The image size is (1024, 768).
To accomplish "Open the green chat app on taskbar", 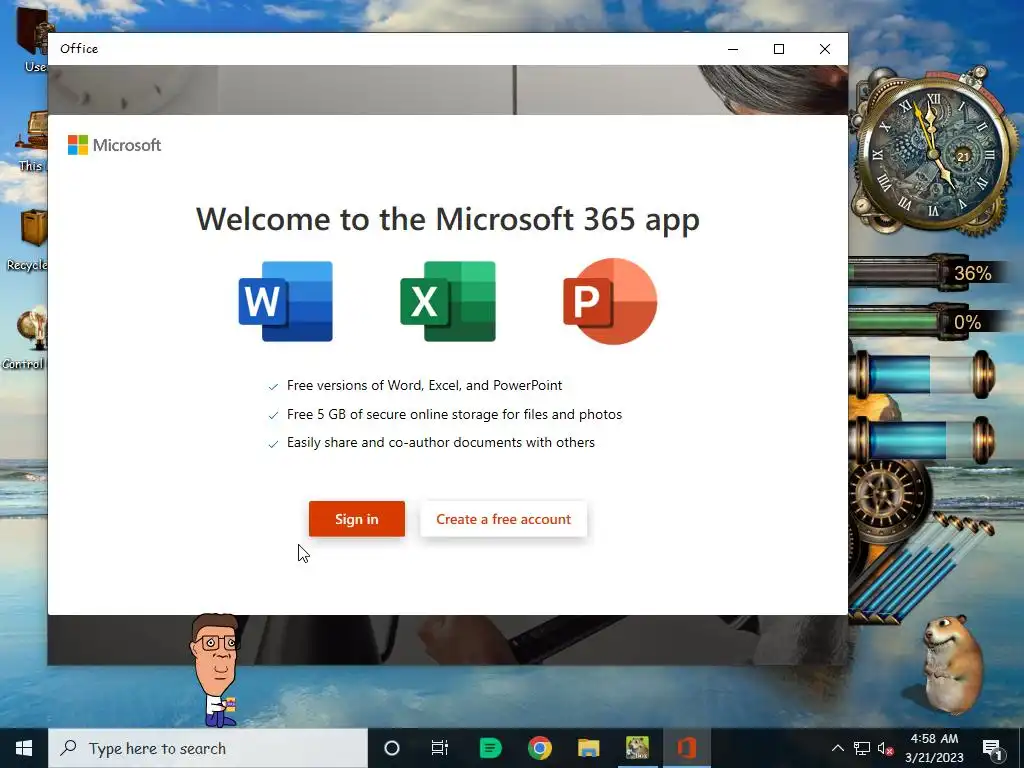I will [490, 748].
